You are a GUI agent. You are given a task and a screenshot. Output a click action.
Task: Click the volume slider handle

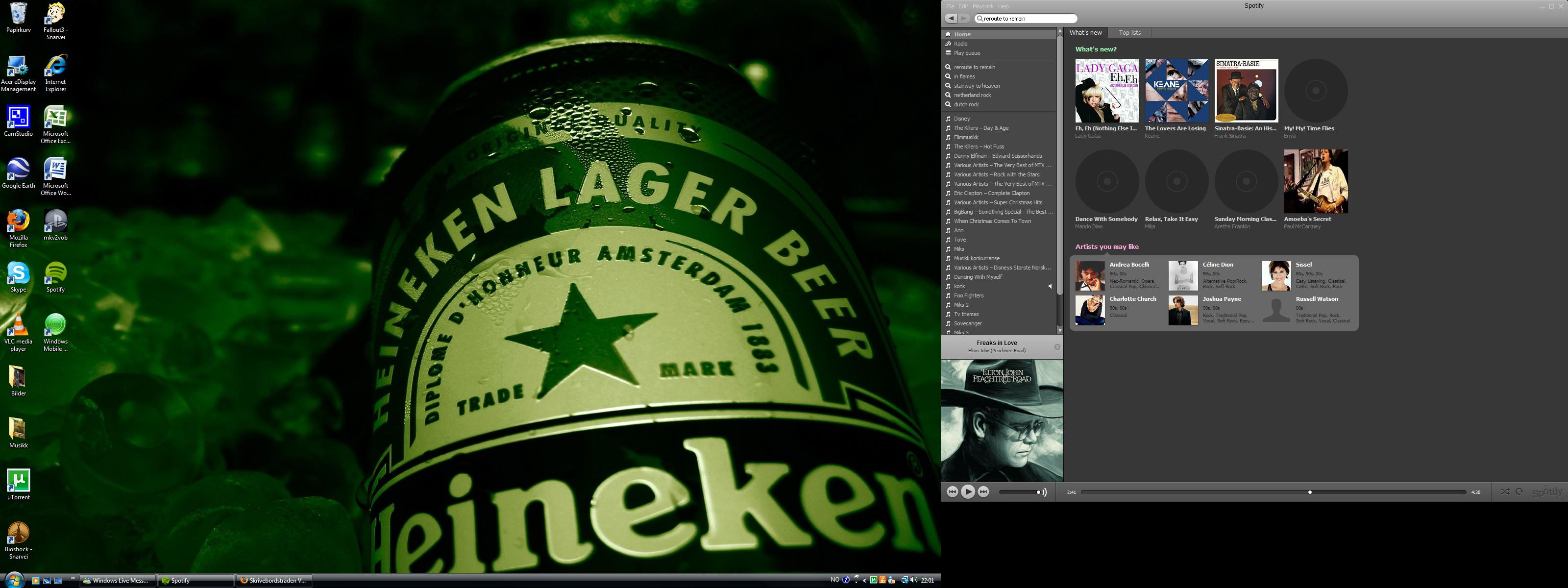click(1039, 492)
